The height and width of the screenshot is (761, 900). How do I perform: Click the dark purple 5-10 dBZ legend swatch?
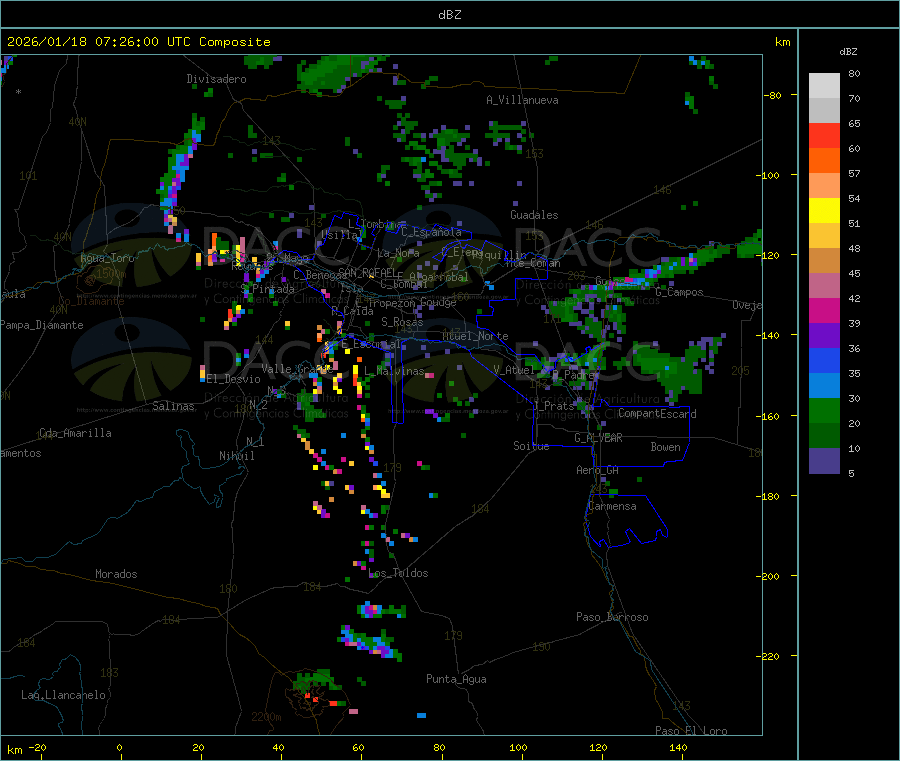point(824,460)
